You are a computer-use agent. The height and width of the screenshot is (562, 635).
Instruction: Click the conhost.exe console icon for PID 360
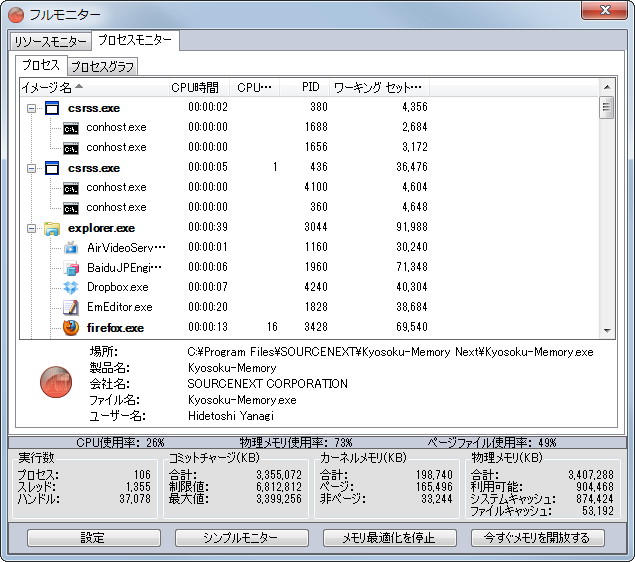pyautogui.click(x=71, y=209)
